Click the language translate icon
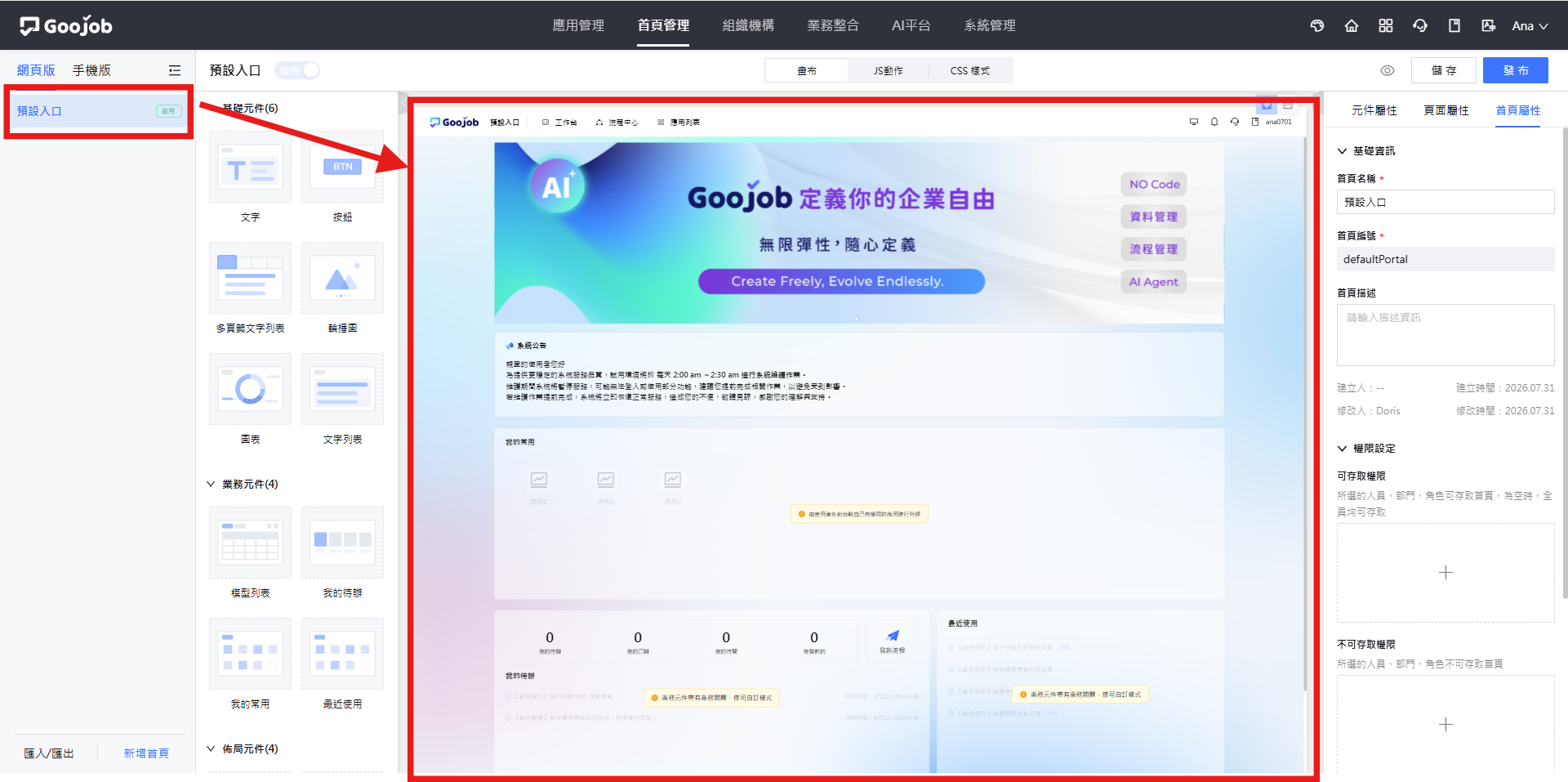This screenshot has width=1568, height=782. (1489, 25)
